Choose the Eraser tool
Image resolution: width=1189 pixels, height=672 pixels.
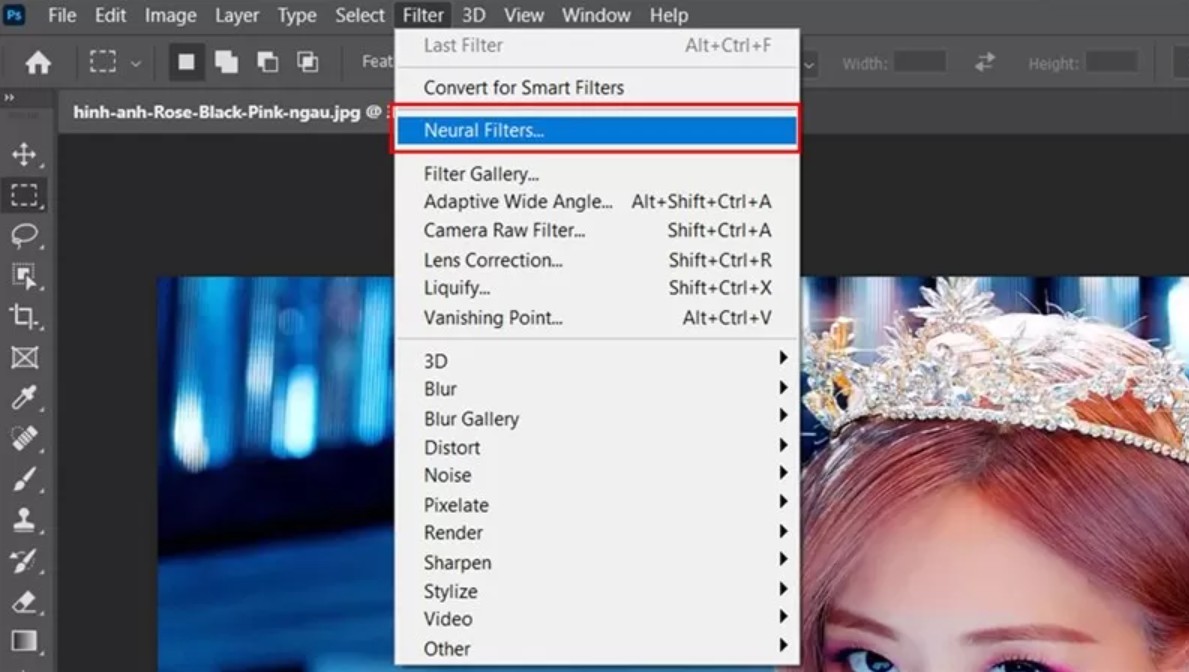tap(23, 602)
